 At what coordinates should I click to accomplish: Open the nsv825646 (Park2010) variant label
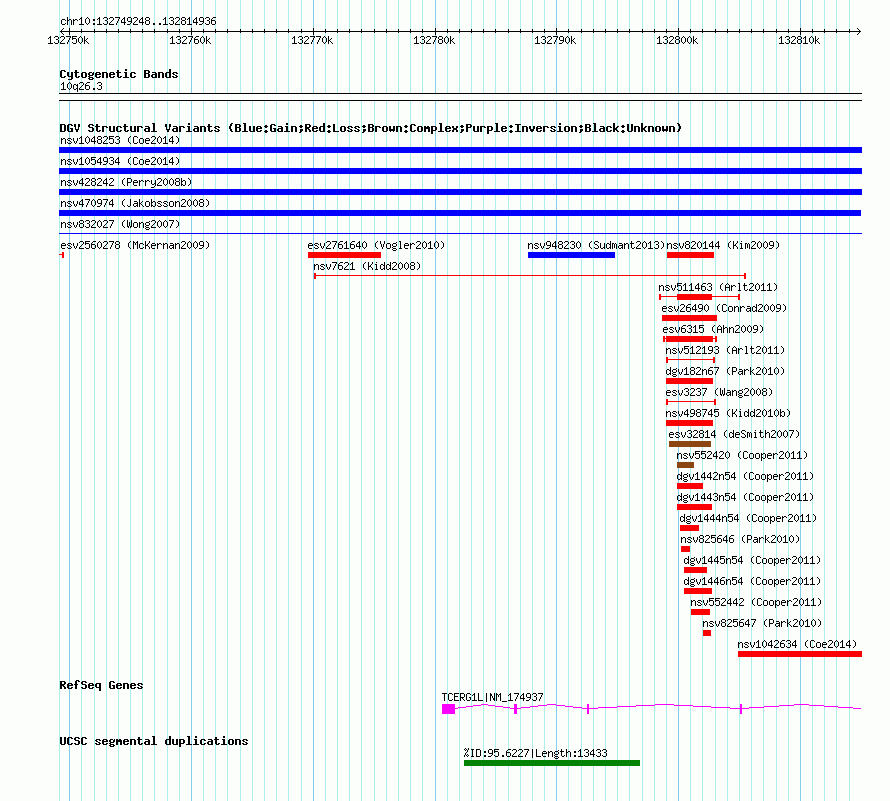[x=740, y=539]
